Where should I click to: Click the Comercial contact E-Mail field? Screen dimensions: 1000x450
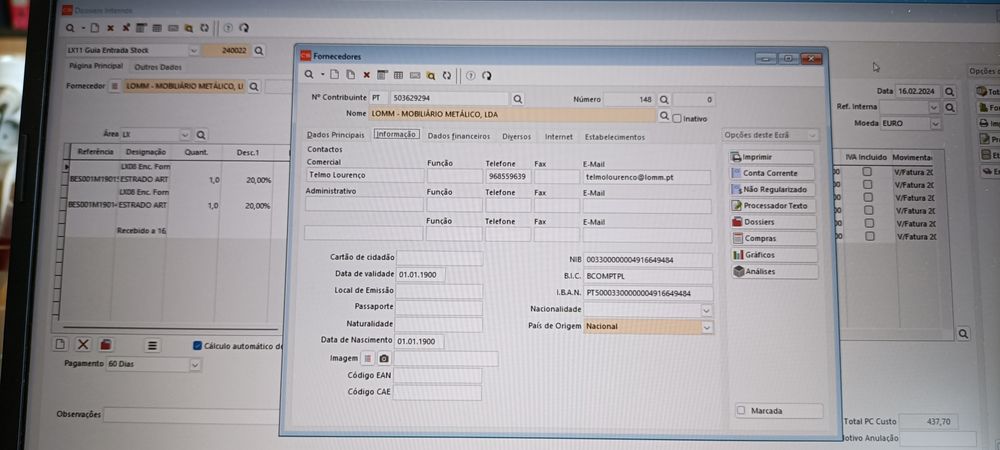[647, 177]
